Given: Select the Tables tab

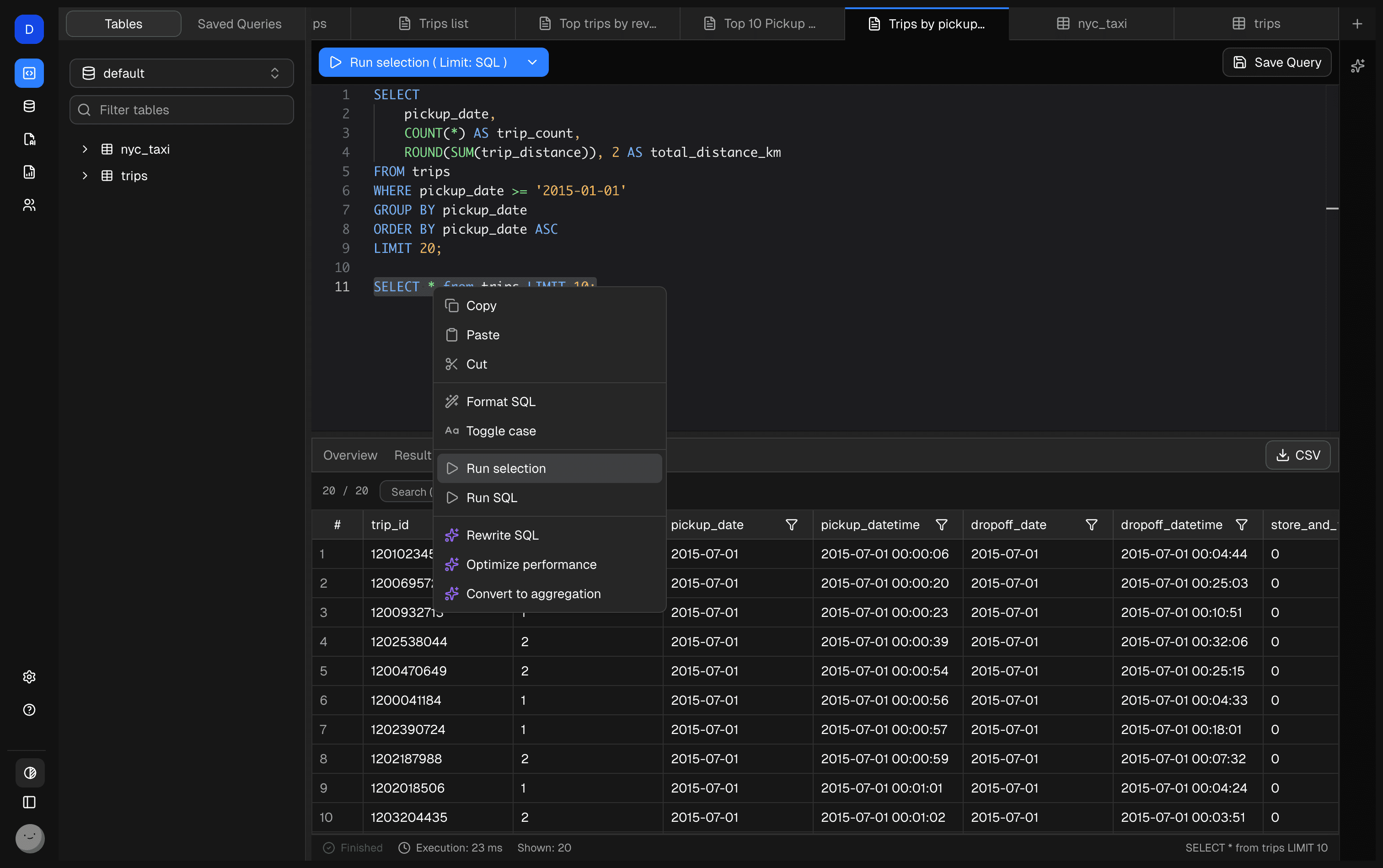Looking at the screenshot, I should coord(123,23).
